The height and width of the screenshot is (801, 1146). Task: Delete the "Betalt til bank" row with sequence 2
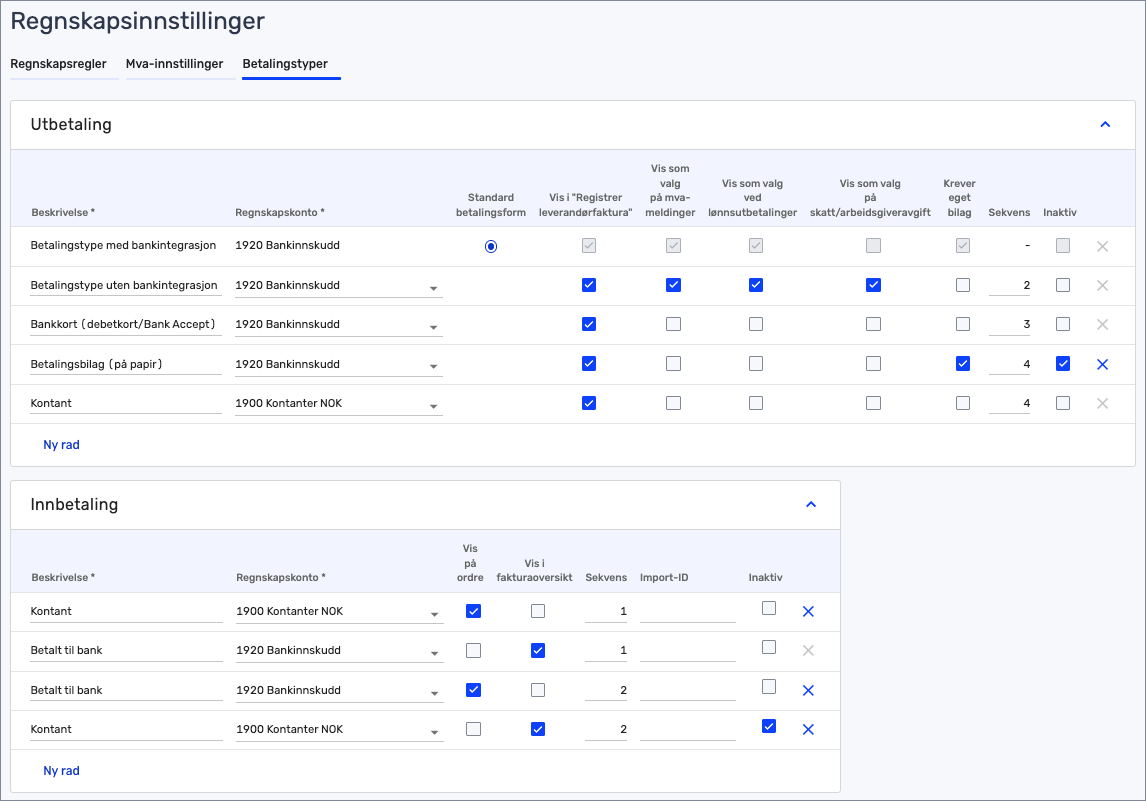pos(808,690)
